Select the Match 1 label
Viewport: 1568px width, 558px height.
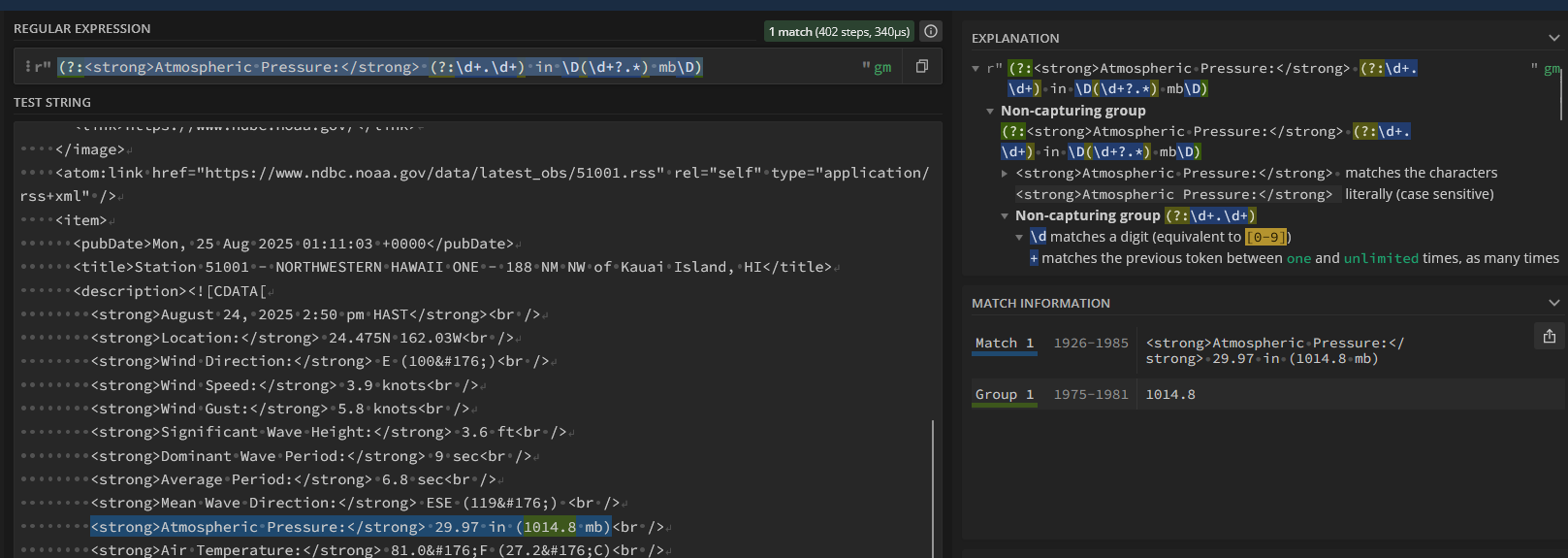pyautogui.click(x=1004, y=344)
